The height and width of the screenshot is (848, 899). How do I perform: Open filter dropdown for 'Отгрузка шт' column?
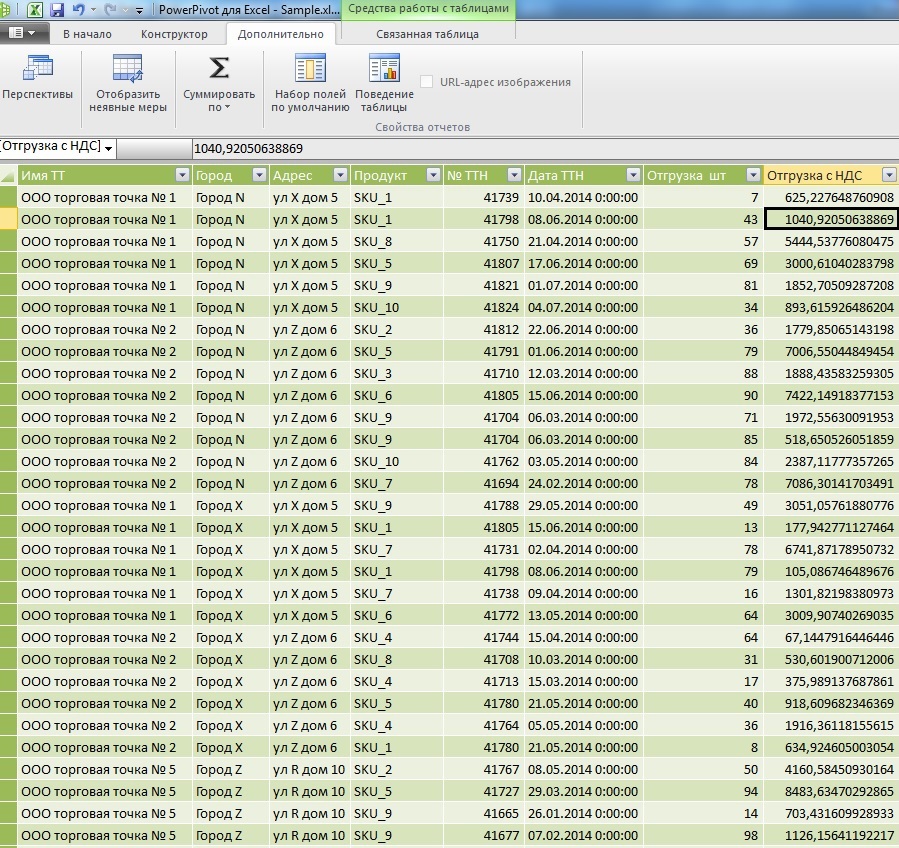[753, 175]
